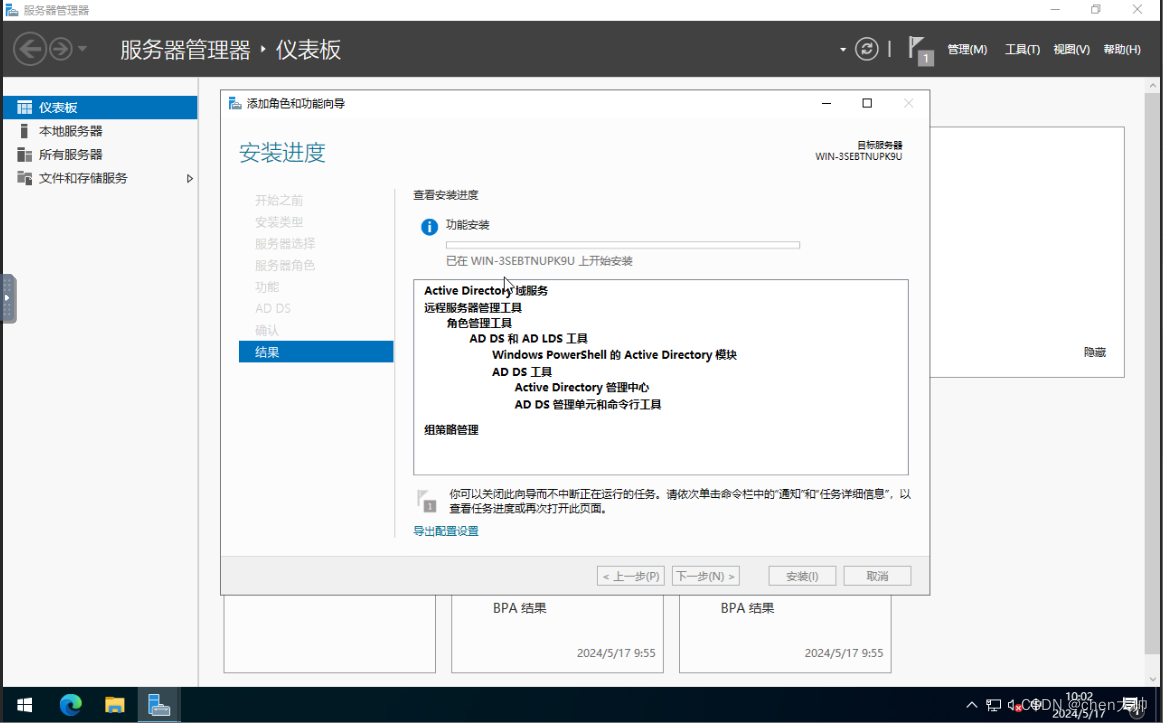The width and height of the screenshot is (1163, 723).
Task: Select 结果 step in wizard
Action: [316, 352]
